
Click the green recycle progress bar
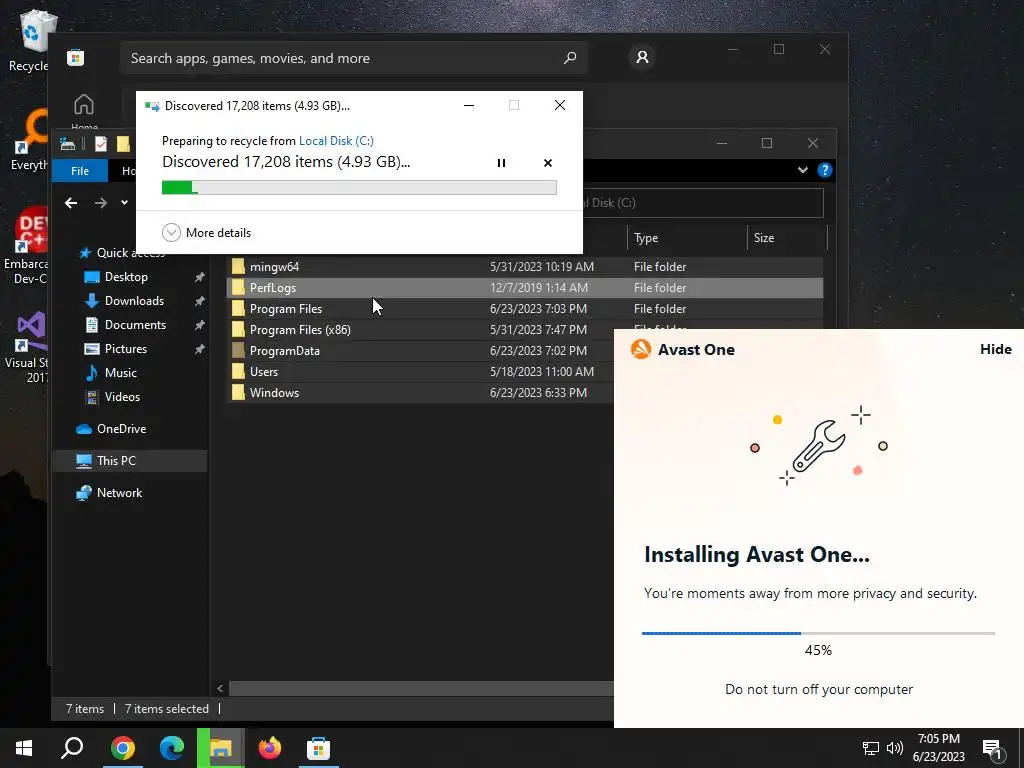(x=359, y=187)
